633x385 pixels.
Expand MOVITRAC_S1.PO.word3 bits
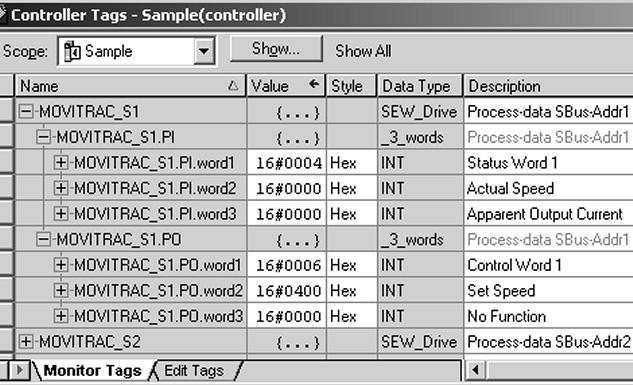click(61, 316)
